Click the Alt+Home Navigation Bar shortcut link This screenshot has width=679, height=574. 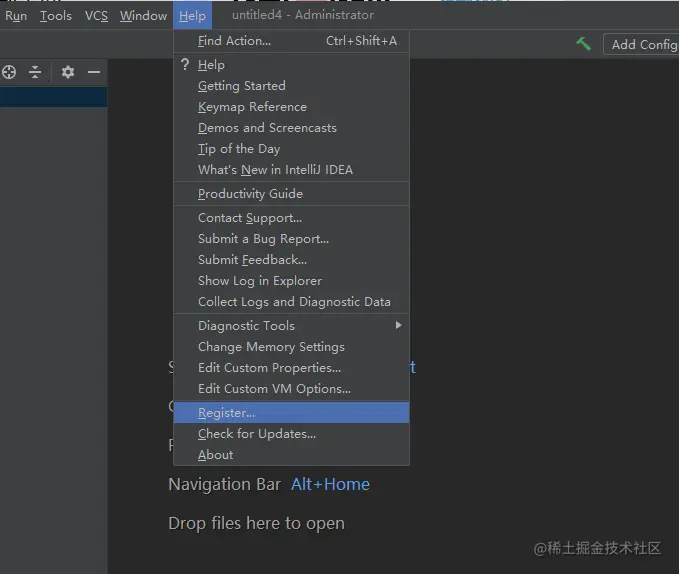[330, 484]
